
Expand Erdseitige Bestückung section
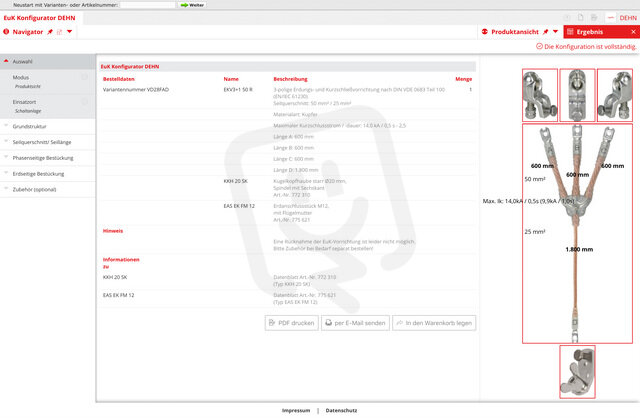(47, 174)
